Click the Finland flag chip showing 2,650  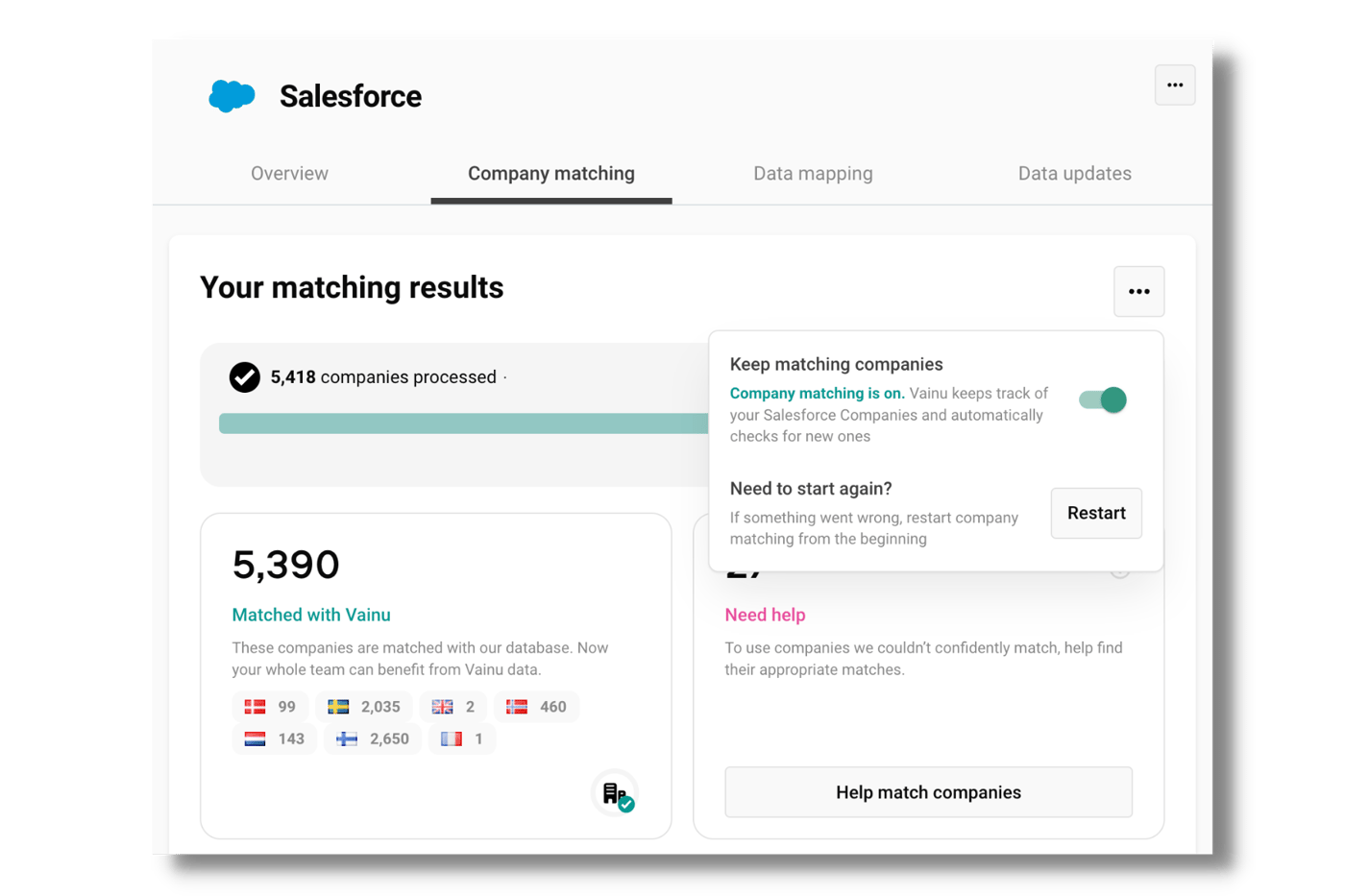click(372, 739)
